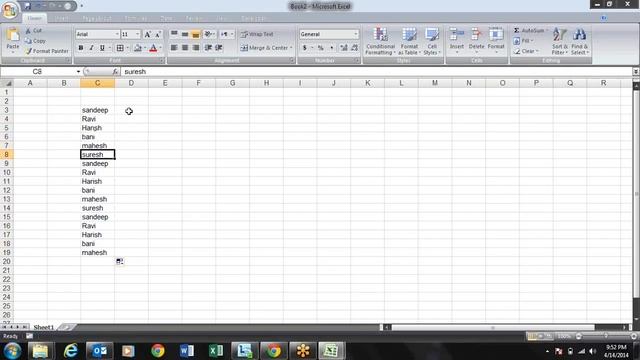
Task: Open the General number format dropdown
Action: coord(356,34)
